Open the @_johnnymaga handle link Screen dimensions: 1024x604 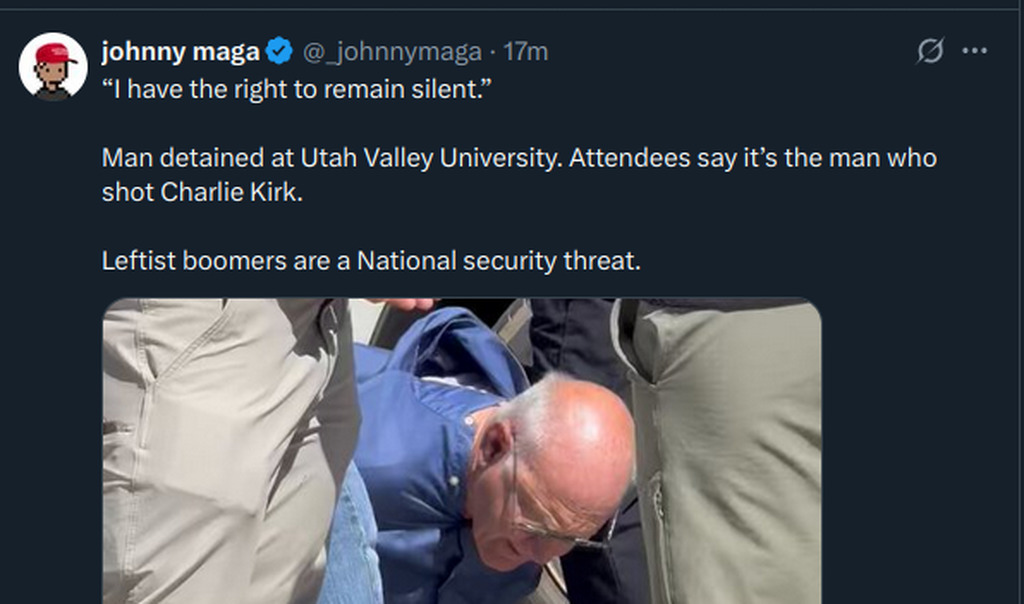pos(392,51)
